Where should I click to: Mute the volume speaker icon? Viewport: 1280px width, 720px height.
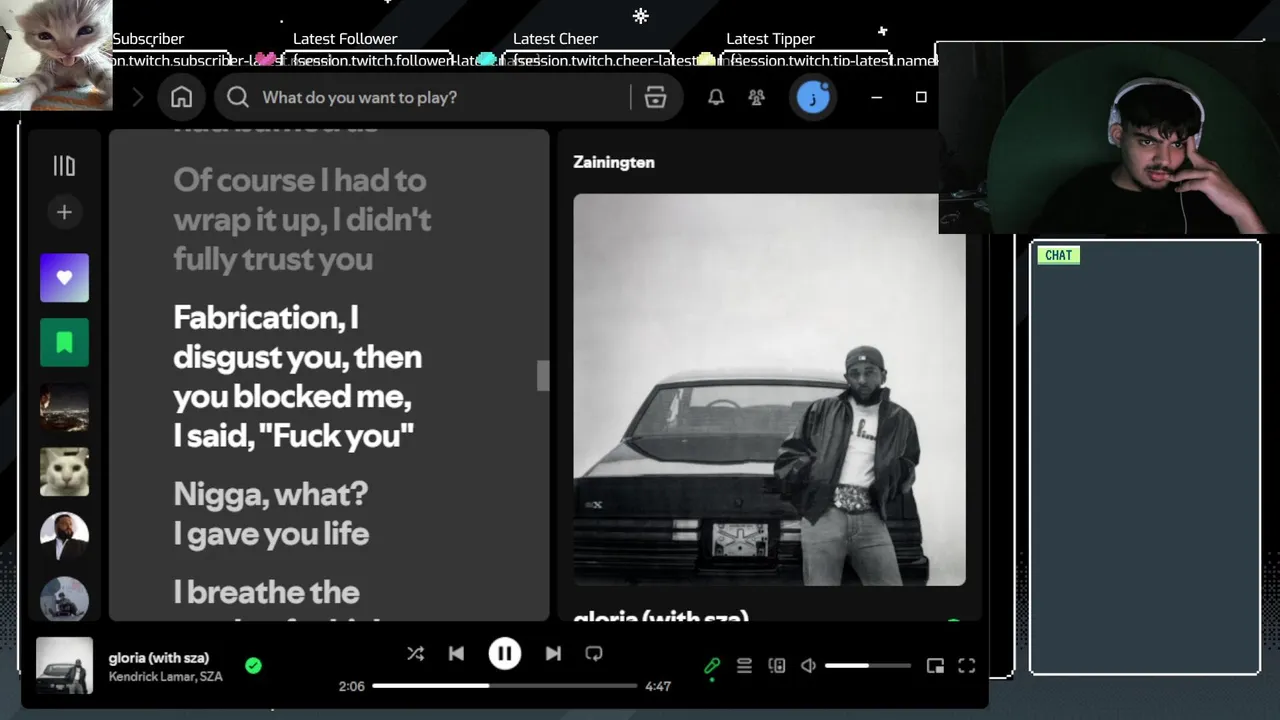(x=808, y=666)
